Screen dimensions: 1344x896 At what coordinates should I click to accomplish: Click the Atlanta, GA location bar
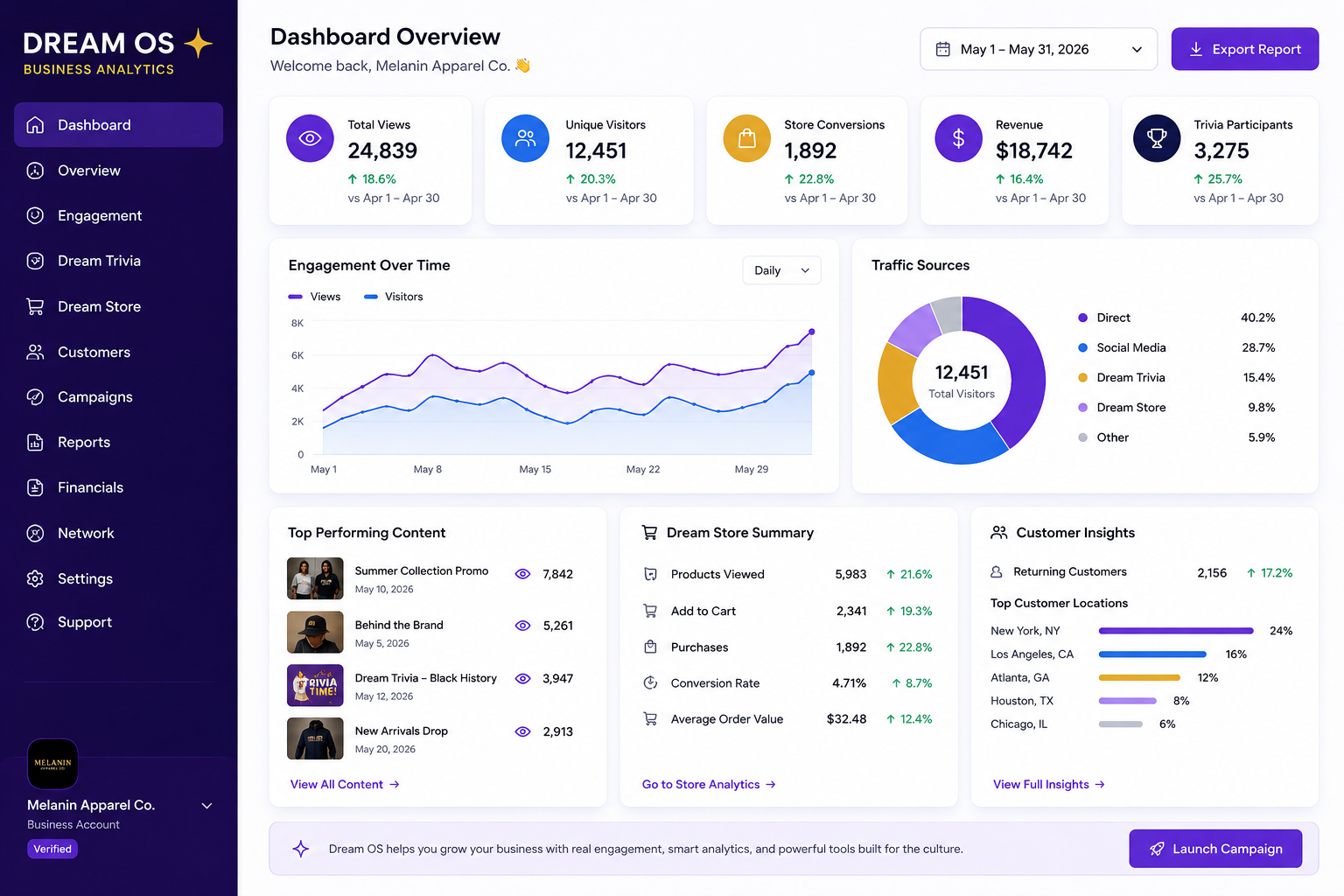click(1139, 677)
